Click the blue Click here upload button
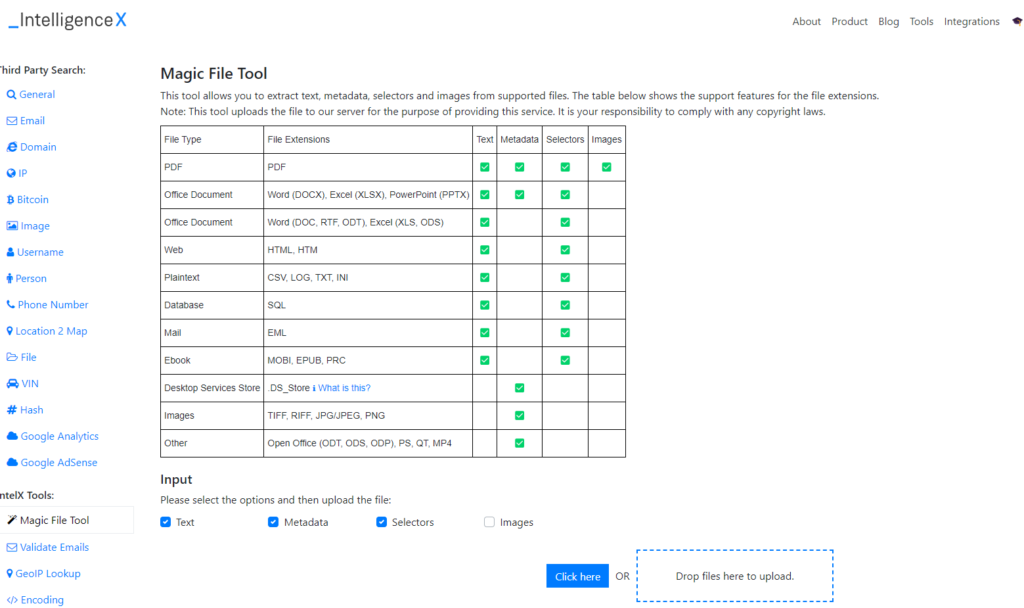 pos(577,576)
